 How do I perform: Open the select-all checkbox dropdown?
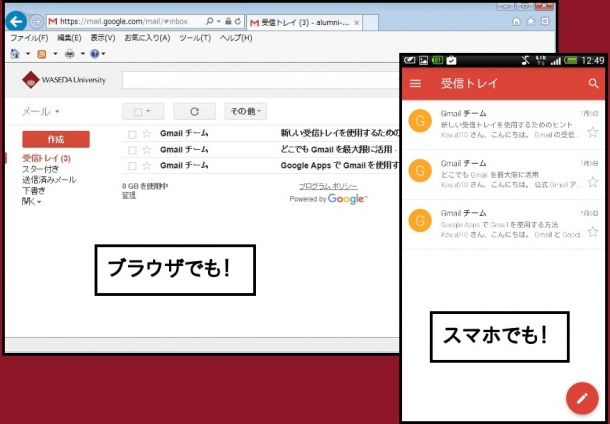143,112
